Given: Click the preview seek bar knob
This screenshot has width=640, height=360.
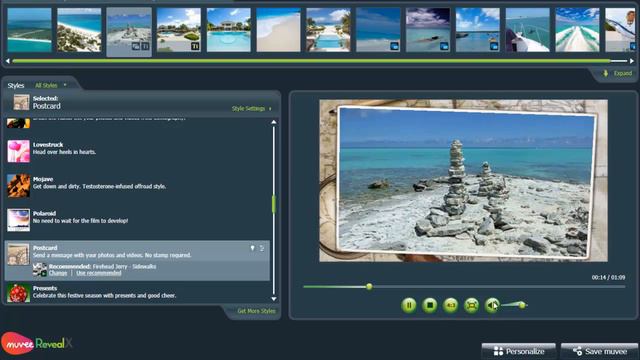Looking at the screenshot, I should tap(369, 287).
